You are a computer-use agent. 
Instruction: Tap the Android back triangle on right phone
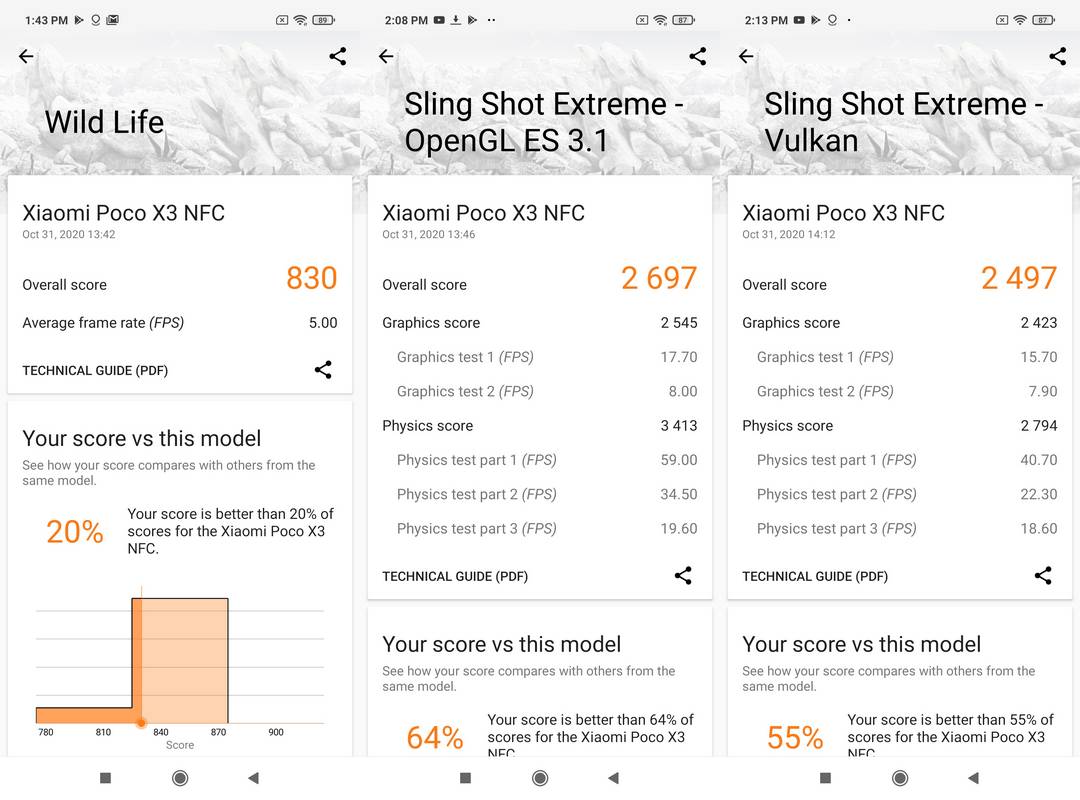(973, 778)
